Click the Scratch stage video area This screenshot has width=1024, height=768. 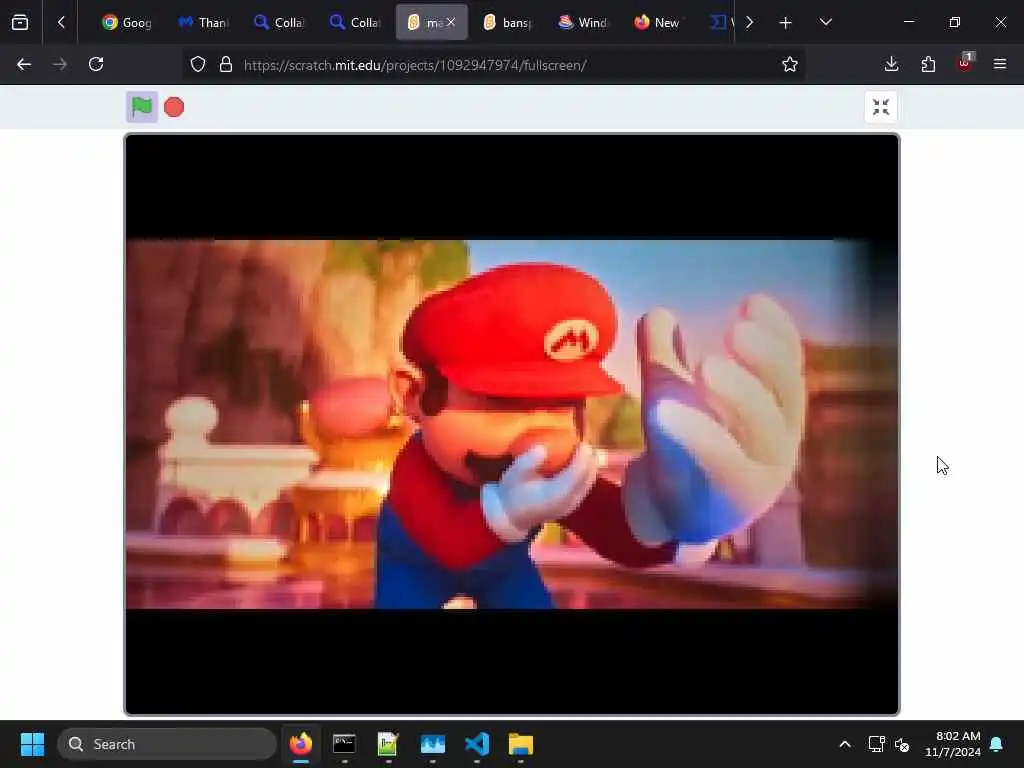[x=511, y=424]
